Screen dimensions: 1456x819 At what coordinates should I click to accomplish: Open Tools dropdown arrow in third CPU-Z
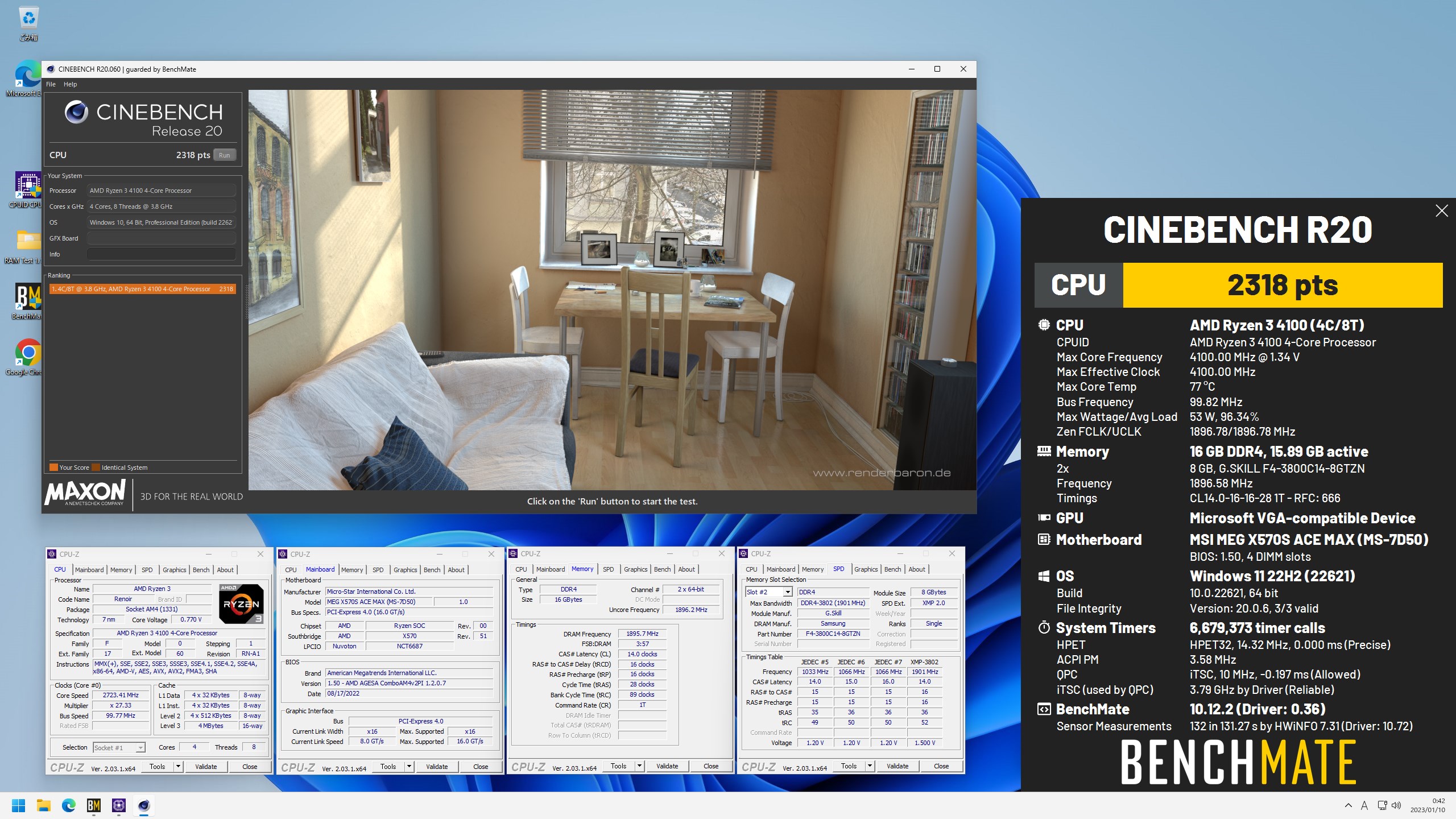coord(639,766)
